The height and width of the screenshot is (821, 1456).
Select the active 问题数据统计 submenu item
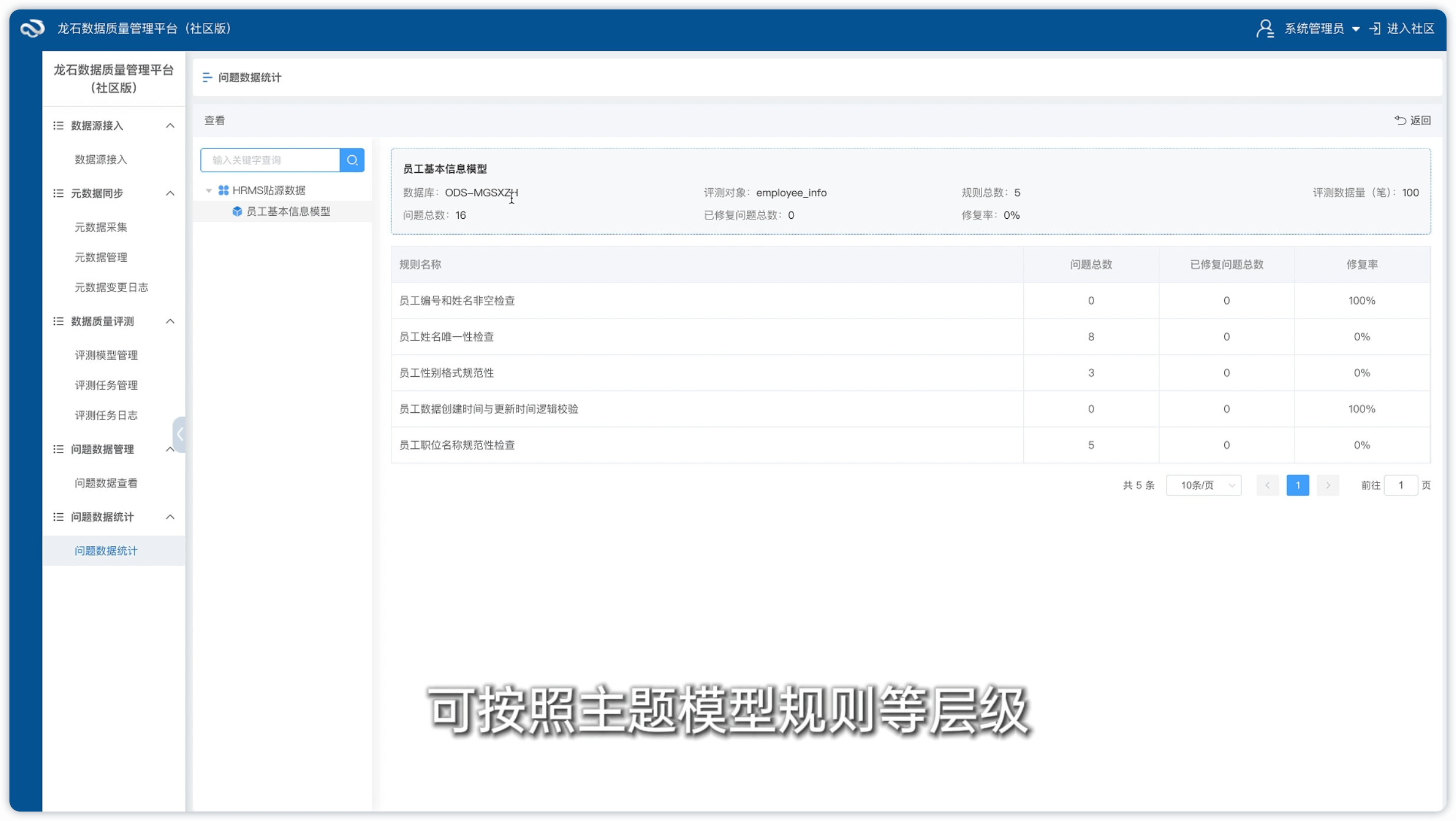pos(114,550)
